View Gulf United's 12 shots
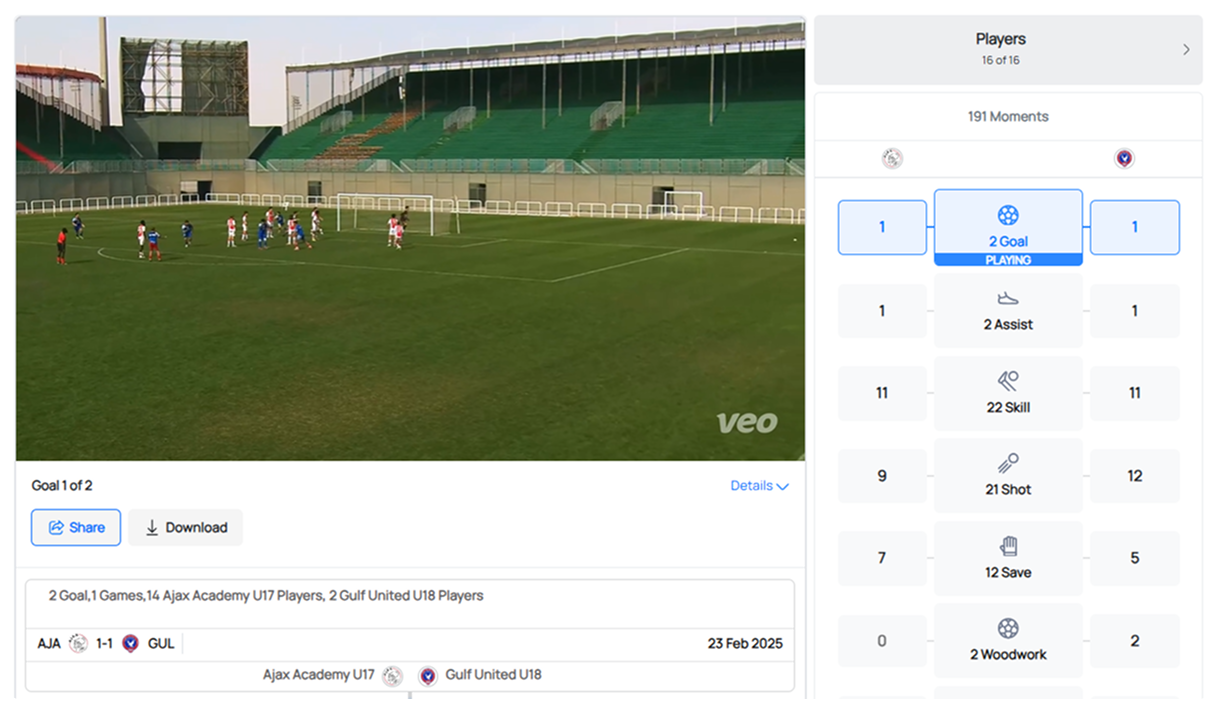The width and height of the screenshot is (1218, 708). (1135, 476)
